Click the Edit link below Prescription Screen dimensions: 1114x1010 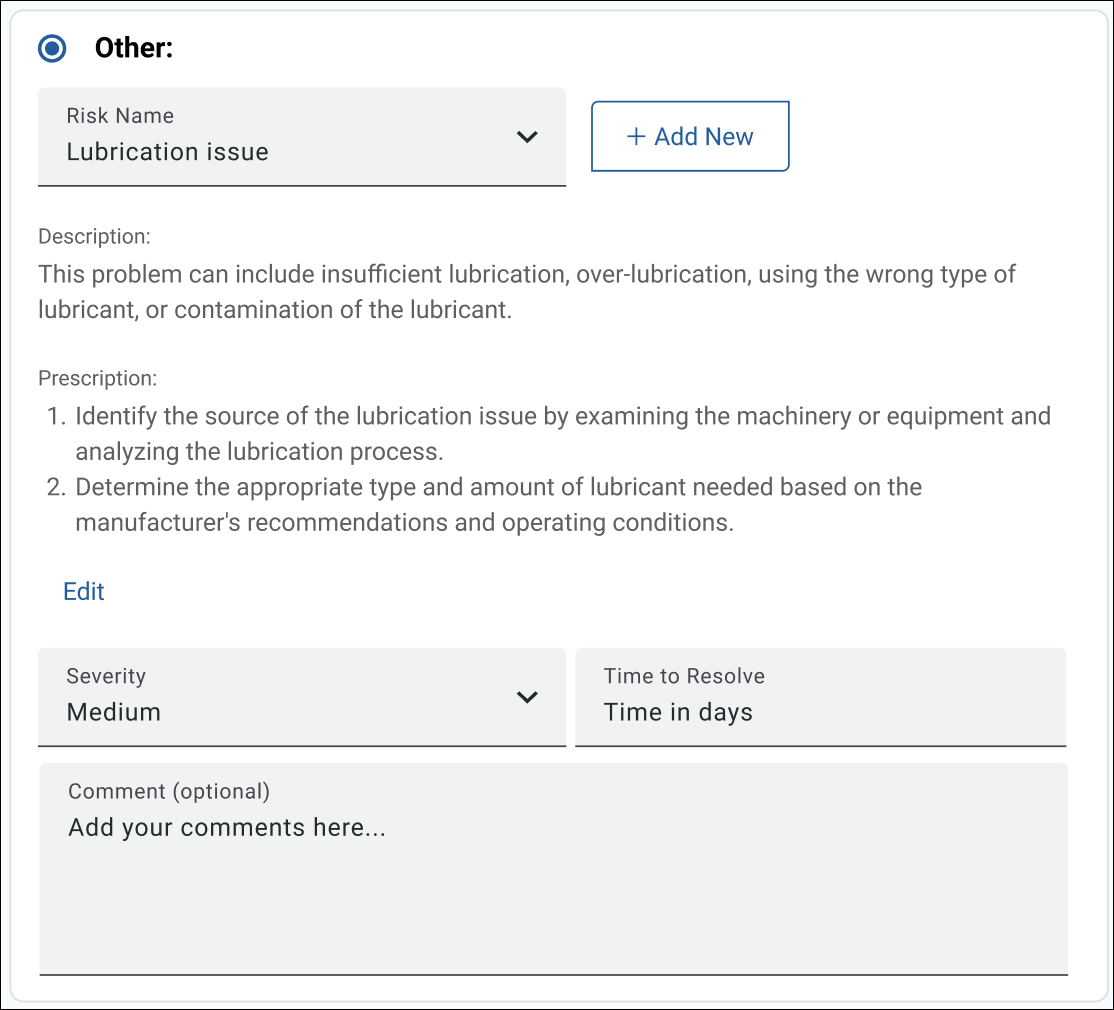tap(84, 591)
